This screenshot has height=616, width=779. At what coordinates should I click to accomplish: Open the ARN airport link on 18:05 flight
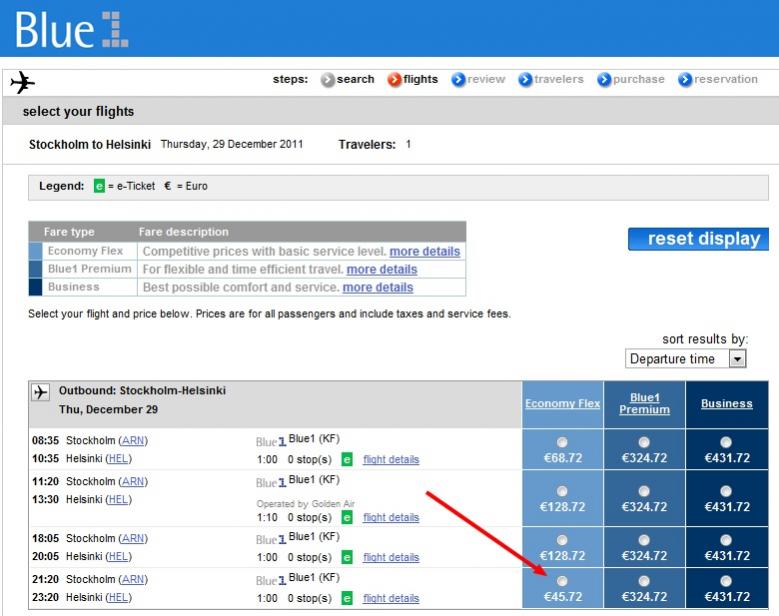coord(132,538)
